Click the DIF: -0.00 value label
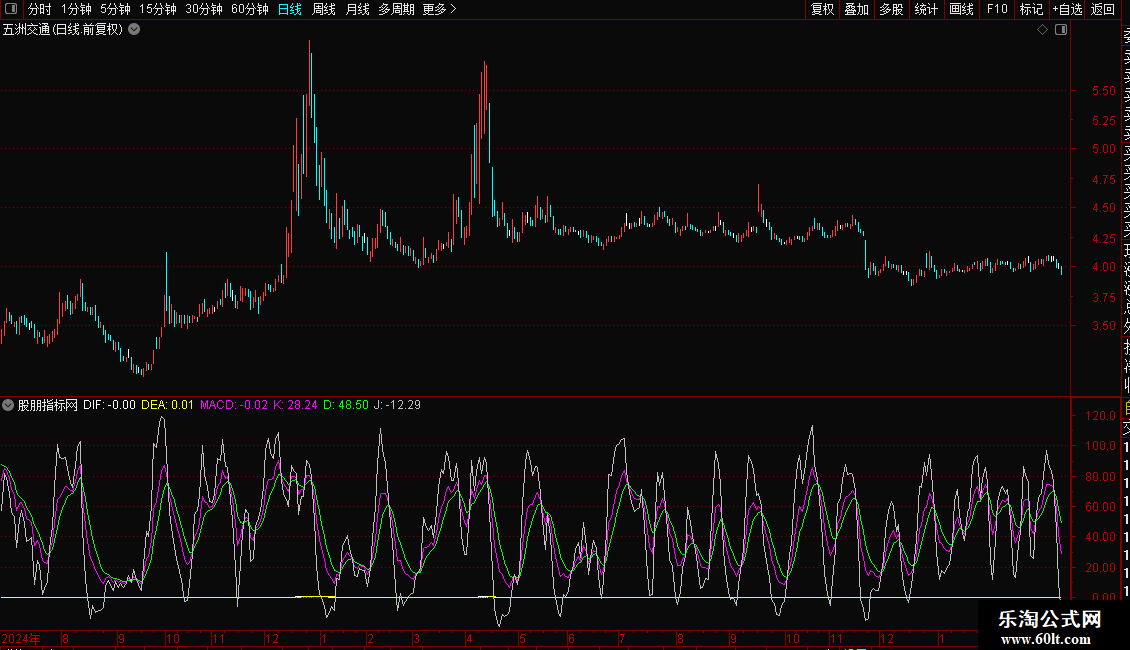The width and height of the screenshot is (1130, 650). (x=110, y=405)
